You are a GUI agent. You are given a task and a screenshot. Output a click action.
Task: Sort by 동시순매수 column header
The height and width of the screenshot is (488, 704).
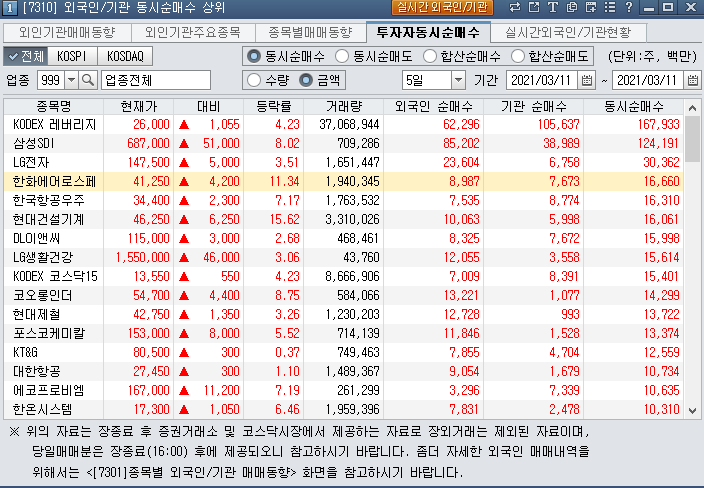(634, 106)
